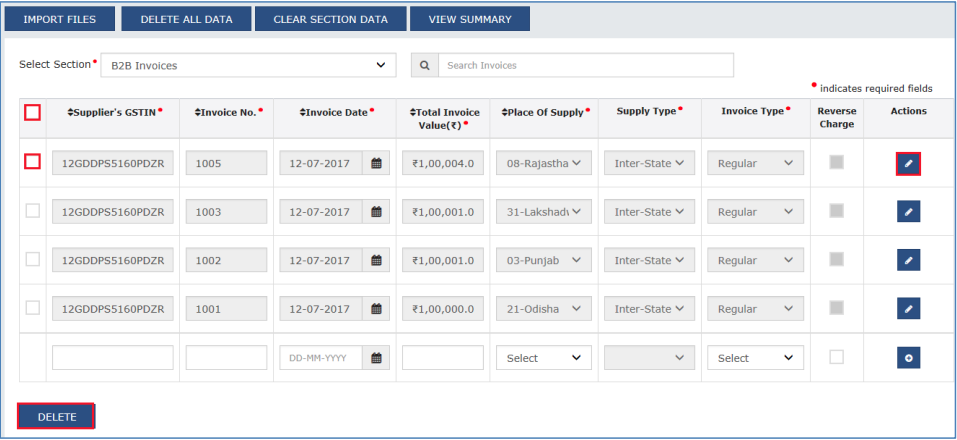Toggle Reverse Charge checkbox in the blank row
This screenshot has width=957, height=440.
click(836, 357)
